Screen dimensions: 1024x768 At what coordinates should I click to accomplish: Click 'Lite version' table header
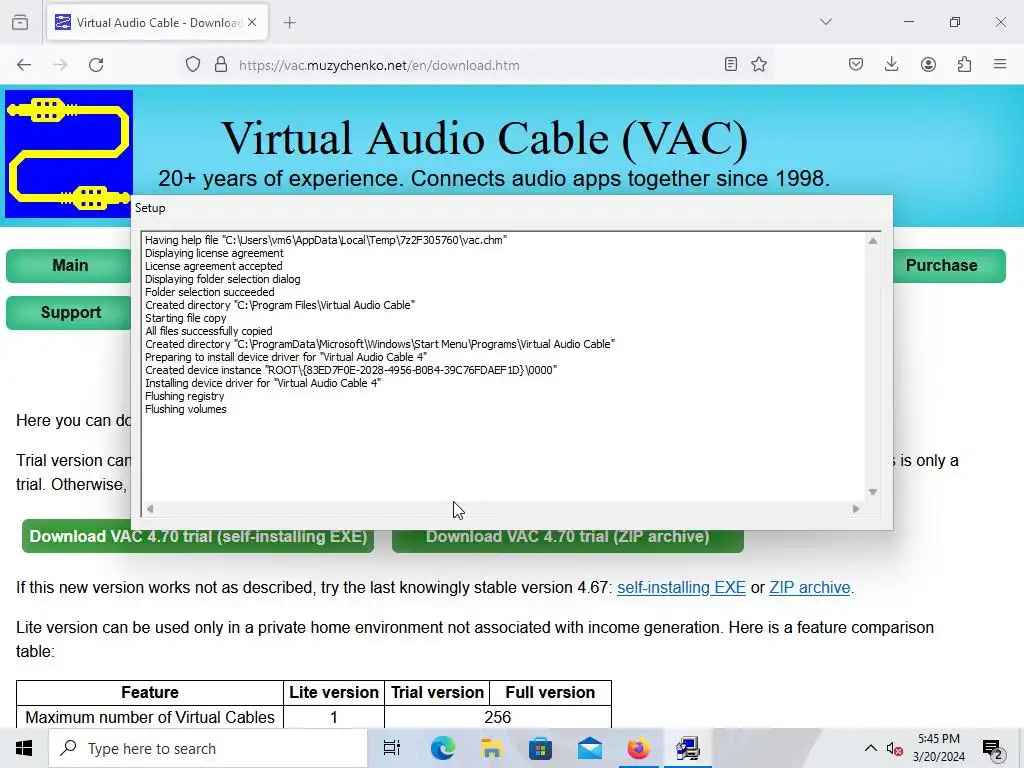click(334, 693)
